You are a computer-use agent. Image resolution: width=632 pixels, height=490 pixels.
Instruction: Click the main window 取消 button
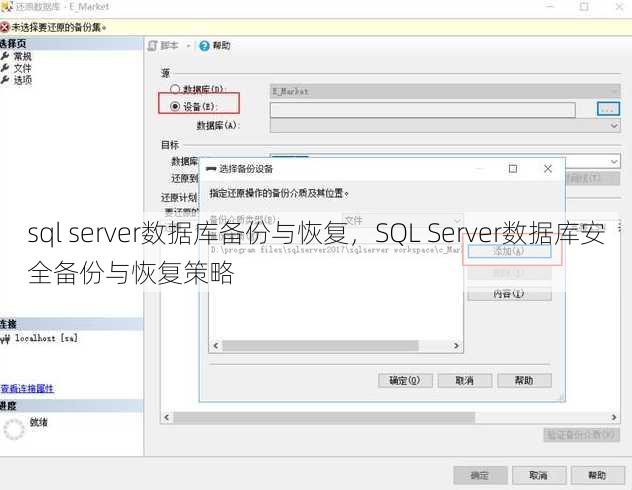coord(539,475)
